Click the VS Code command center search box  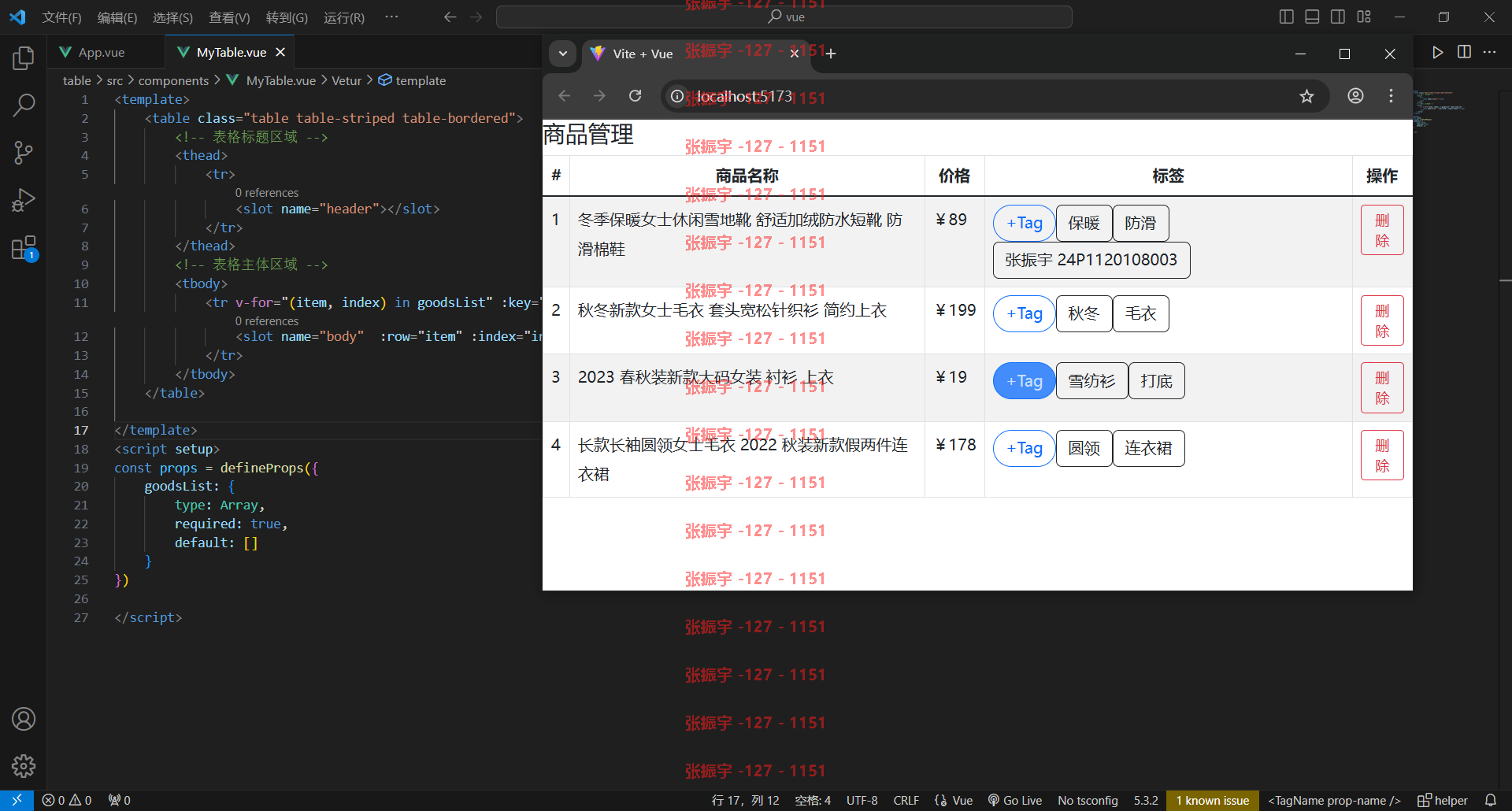click(x=784, y=17)
